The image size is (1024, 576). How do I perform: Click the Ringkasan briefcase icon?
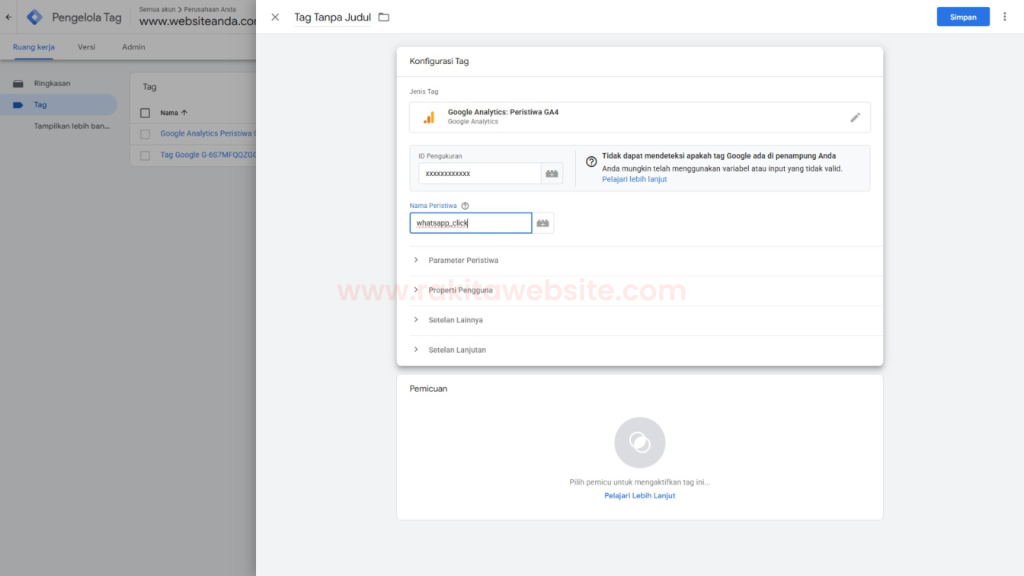tap(18, 84)
